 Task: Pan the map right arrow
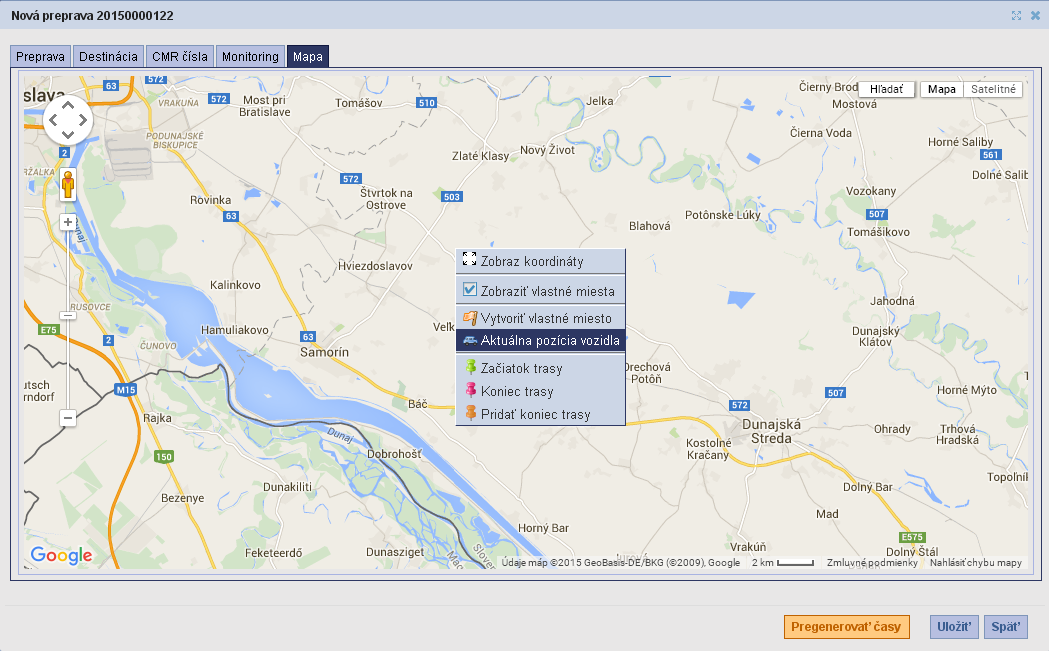83,120
